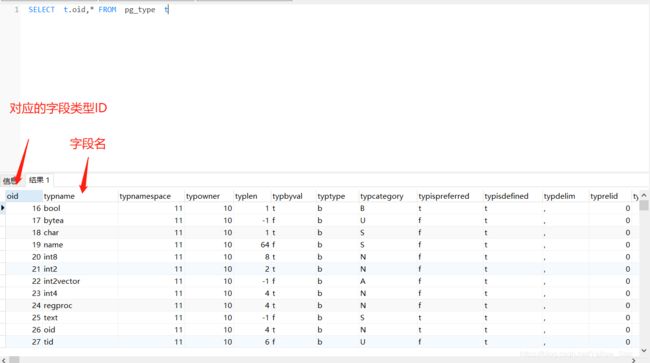Click typlen cell showing 6 in tid row
This screenshot has height=363, width=650.
252,342
